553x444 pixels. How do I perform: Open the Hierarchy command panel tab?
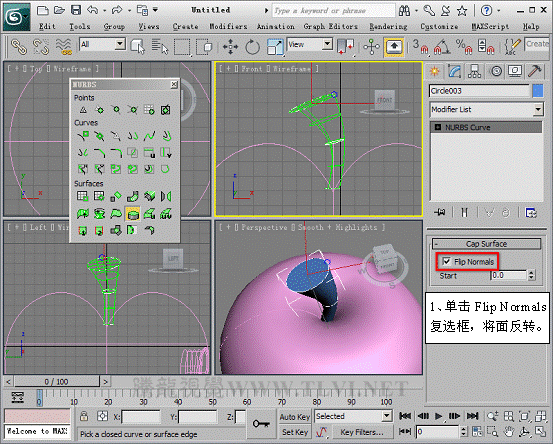(x=474, y=71)
